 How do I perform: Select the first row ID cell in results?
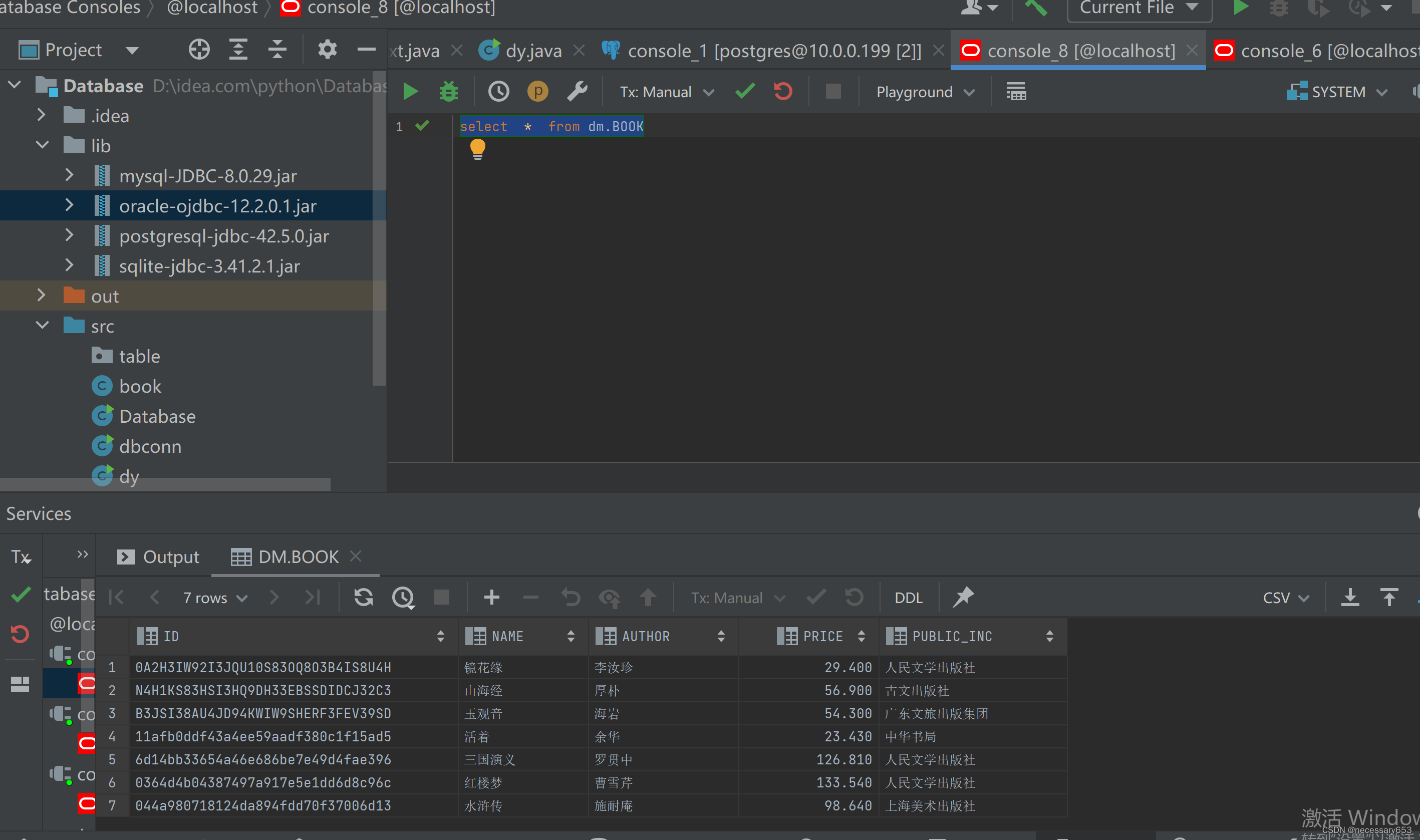263,667
